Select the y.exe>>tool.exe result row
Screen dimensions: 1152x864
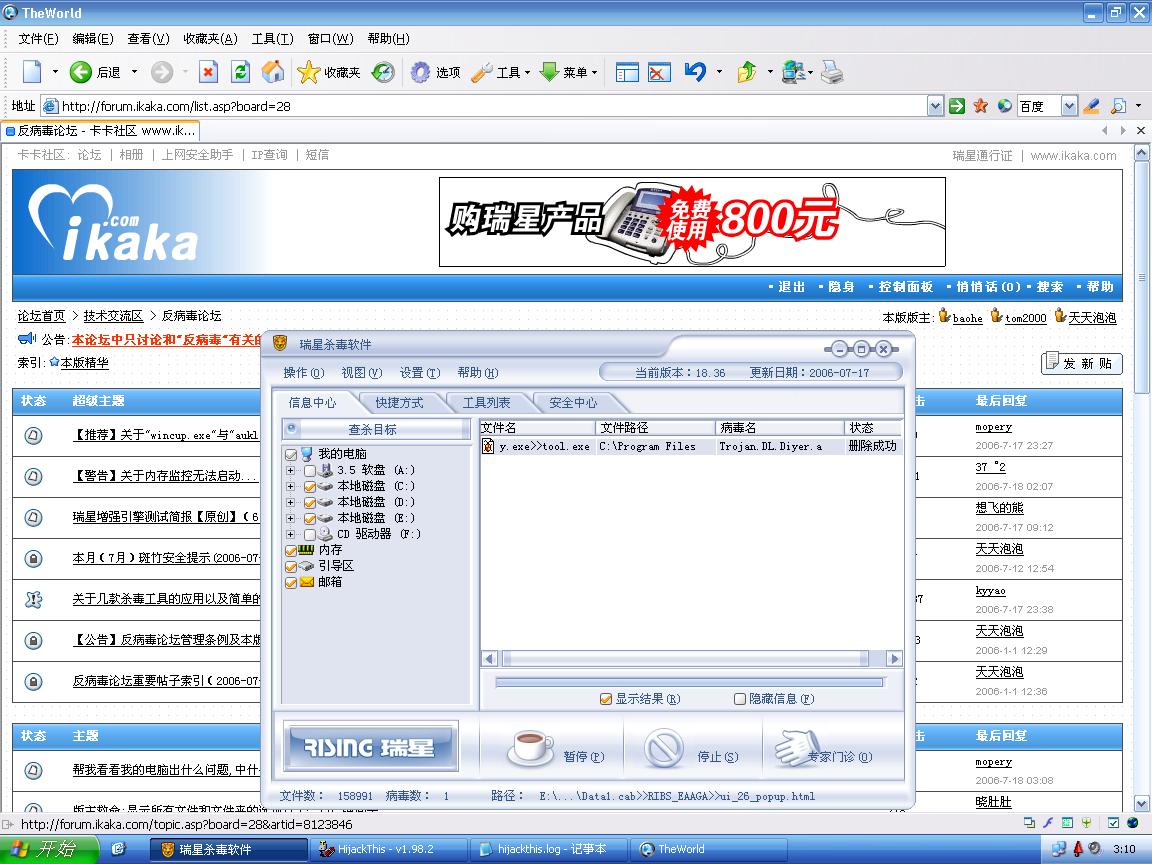691,446
